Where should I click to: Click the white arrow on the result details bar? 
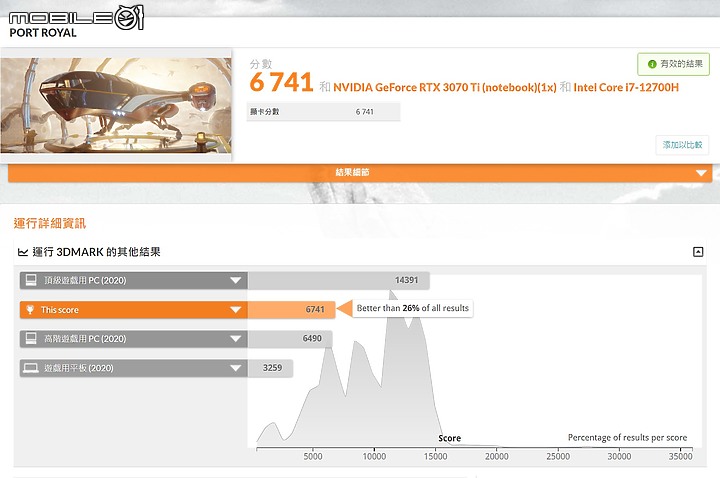[x=701, y=173]
